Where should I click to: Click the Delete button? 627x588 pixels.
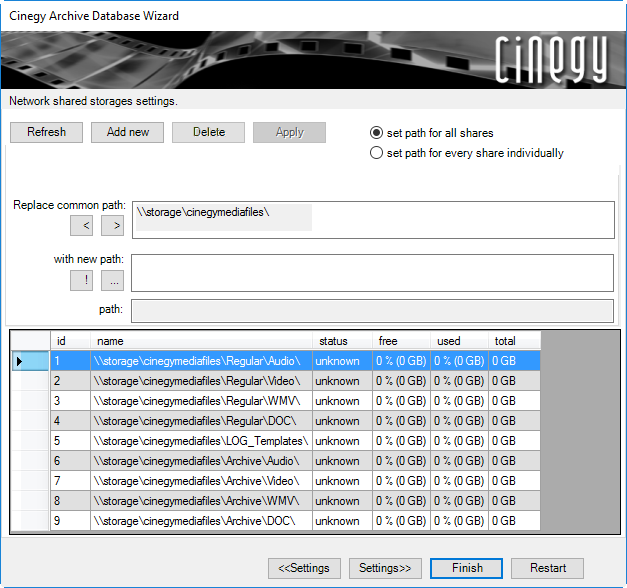(208, 132)
